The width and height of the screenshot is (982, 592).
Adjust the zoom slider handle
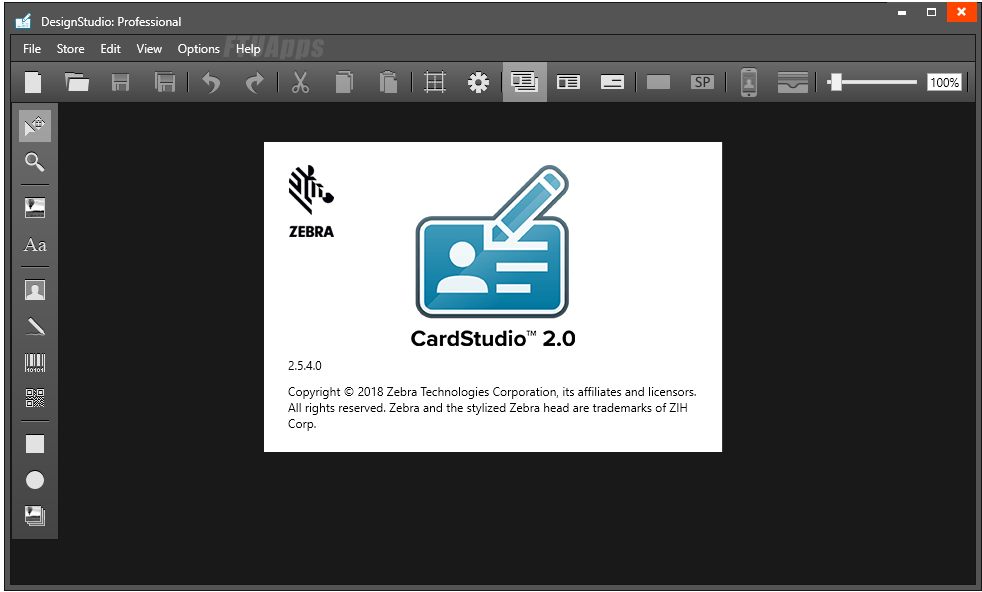click(835, 82)
